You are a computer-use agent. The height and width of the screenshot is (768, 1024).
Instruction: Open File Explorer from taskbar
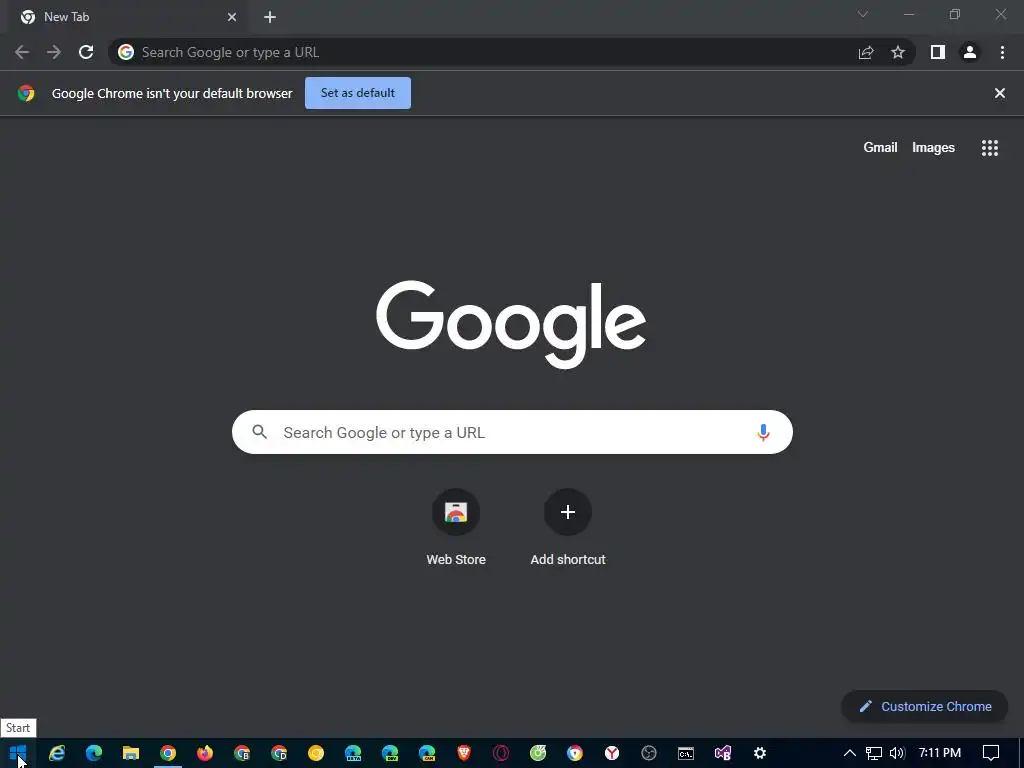[x=131, y=753]
